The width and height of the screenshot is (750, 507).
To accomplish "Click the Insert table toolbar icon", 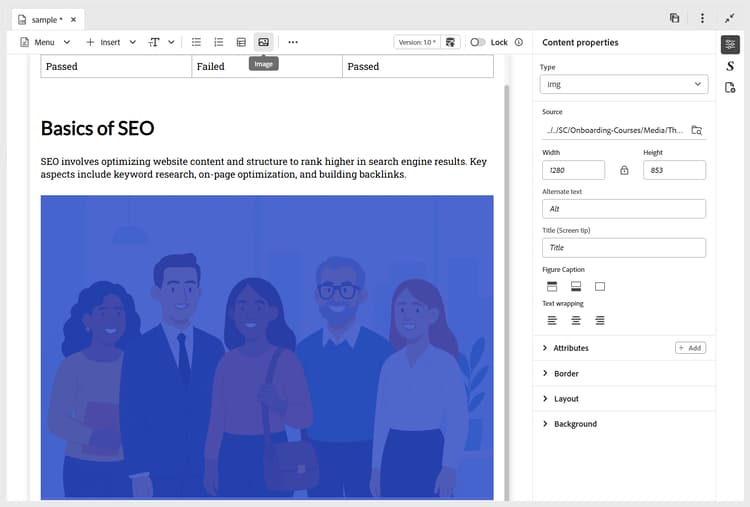I will coord(241,42).
